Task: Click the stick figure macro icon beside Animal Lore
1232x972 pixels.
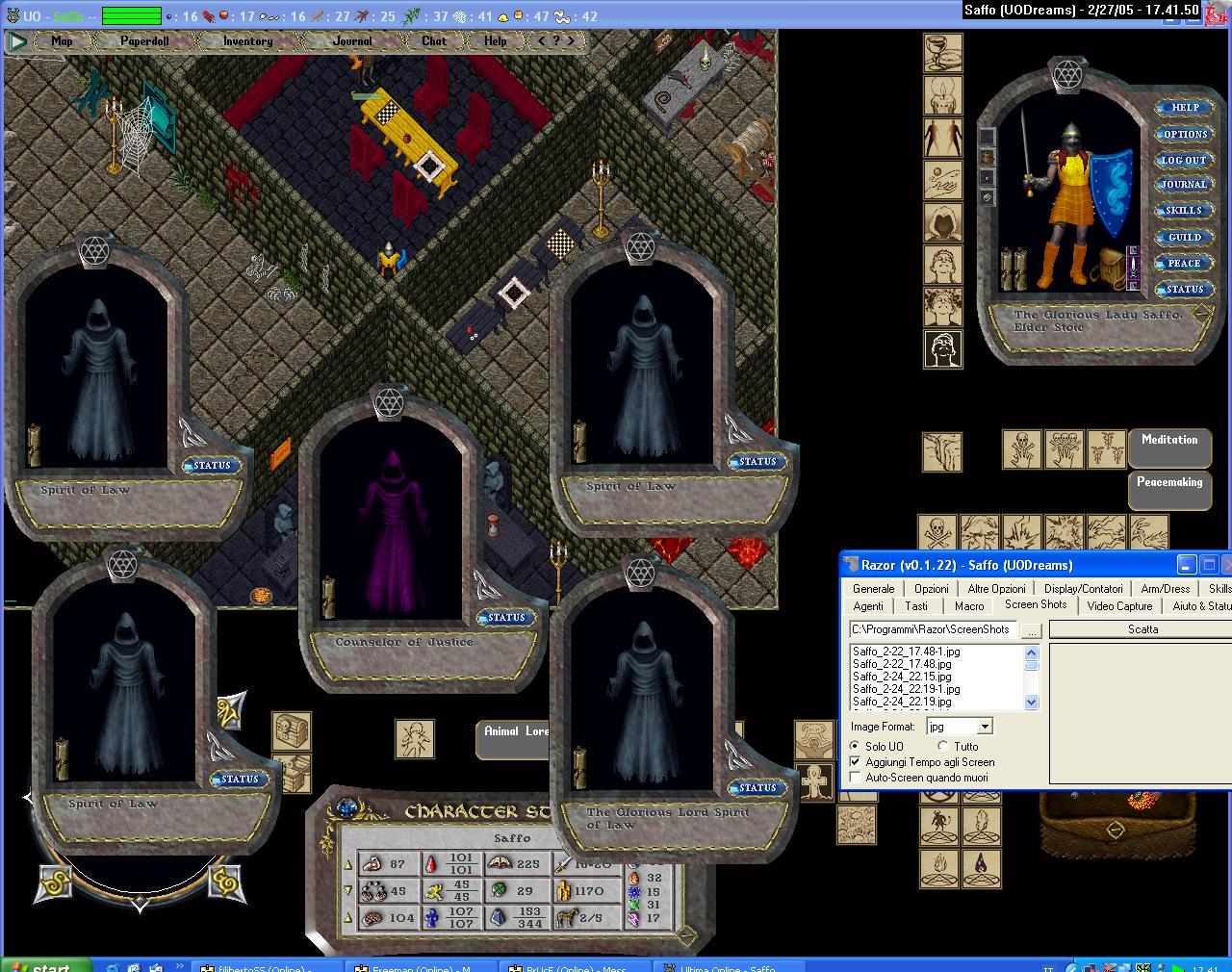Action: click(x=415, y=738)
